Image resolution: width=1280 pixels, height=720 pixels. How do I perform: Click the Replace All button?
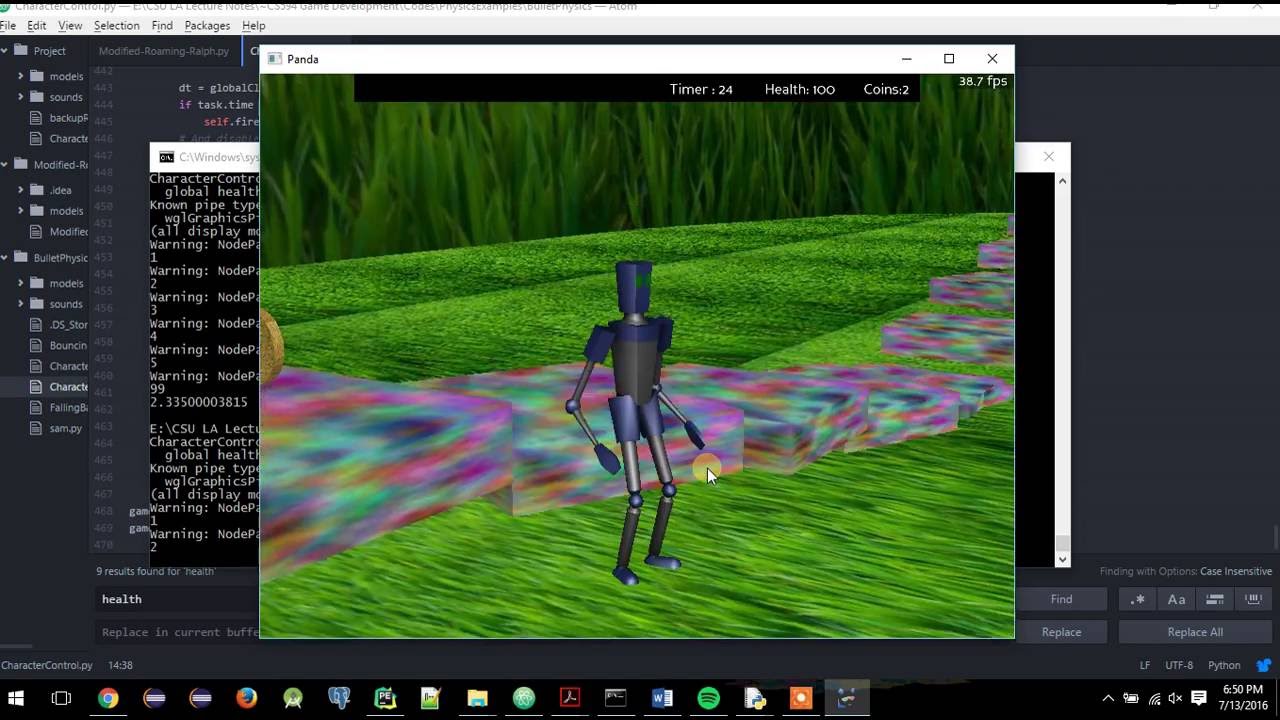coord(1195,632)
